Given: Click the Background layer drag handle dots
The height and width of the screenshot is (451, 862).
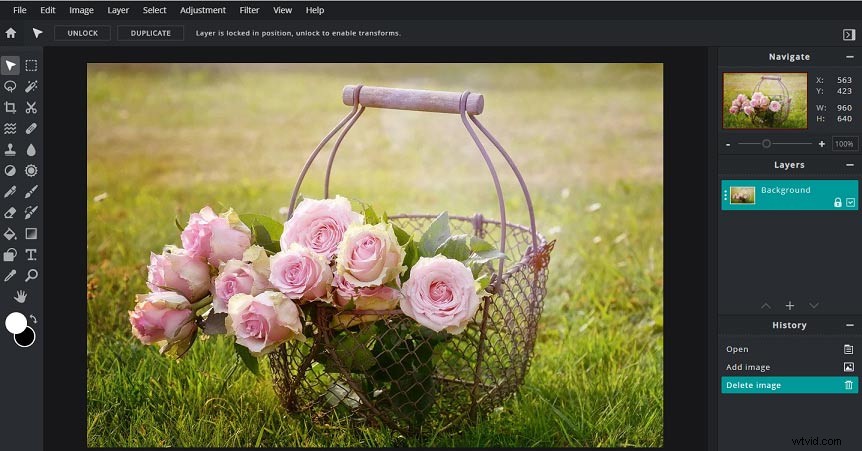Looking at the screenshot, I should (x=726, y=195).
